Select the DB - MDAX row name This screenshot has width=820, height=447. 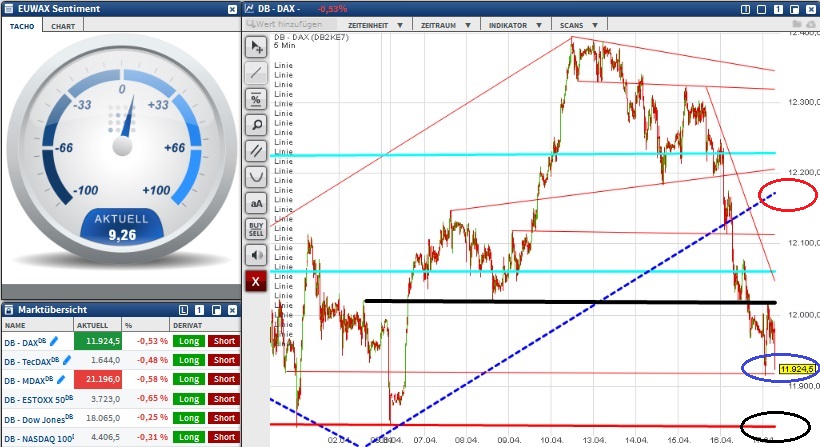(29, 381)
